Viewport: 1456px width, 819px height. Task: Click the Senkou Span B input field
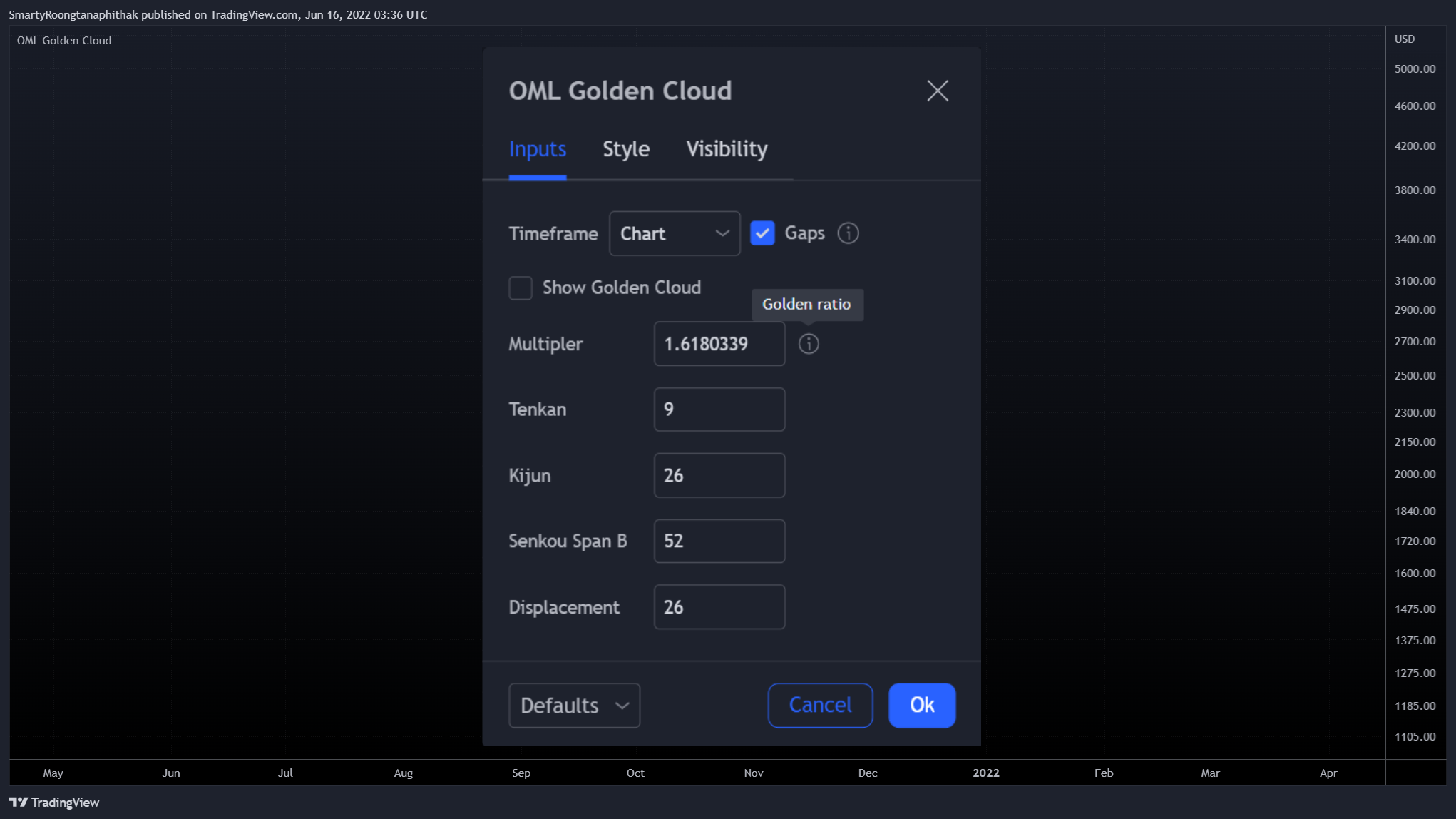pos(719,541)
